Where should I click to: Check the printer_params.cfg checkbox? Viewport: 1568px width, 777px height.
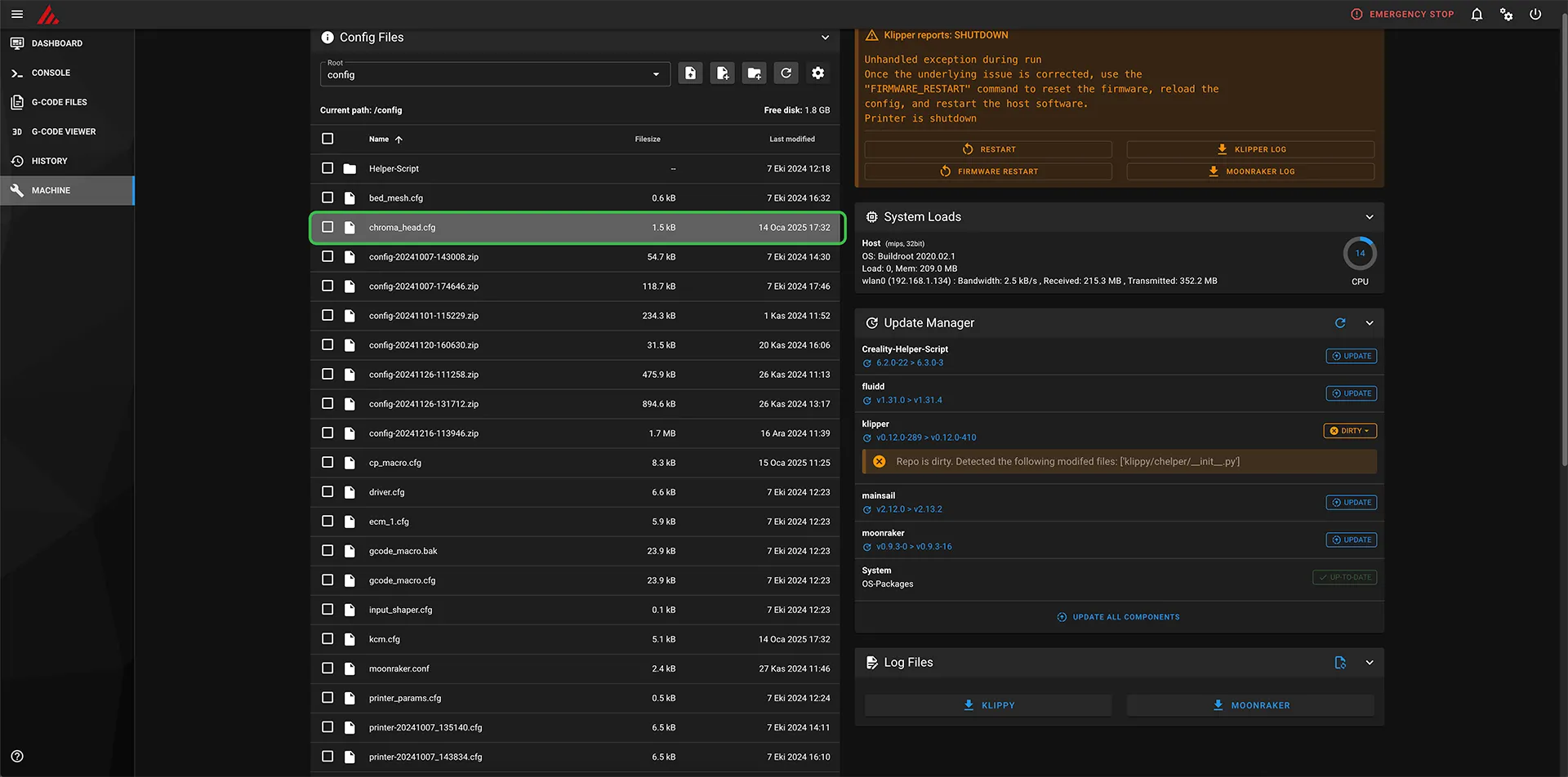click(327, 697)
